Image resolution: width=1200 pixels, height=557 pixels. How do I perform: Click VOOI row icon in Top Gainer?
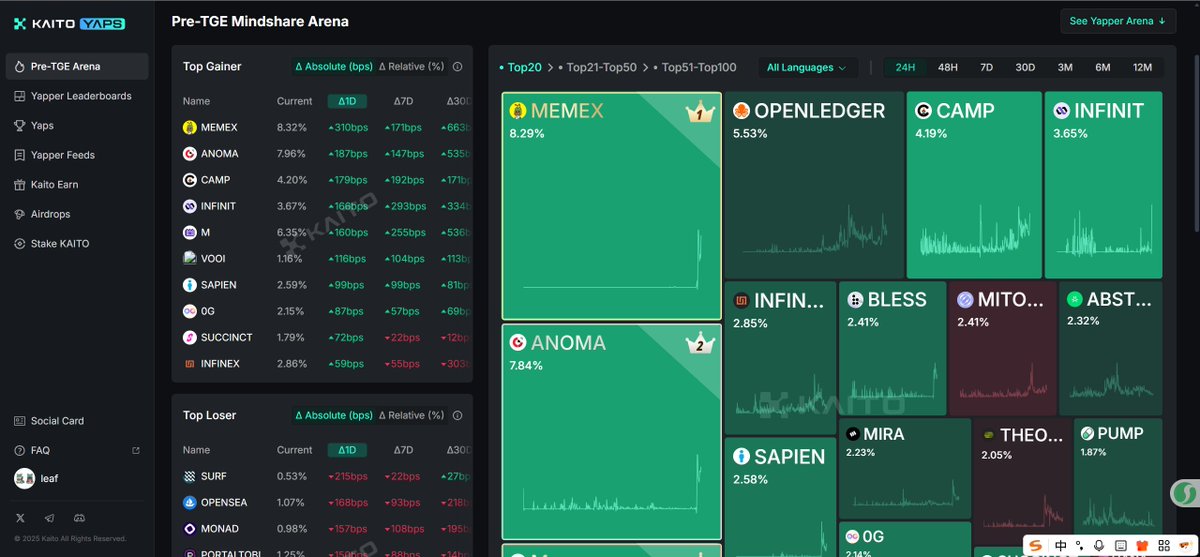coord(190,258)
